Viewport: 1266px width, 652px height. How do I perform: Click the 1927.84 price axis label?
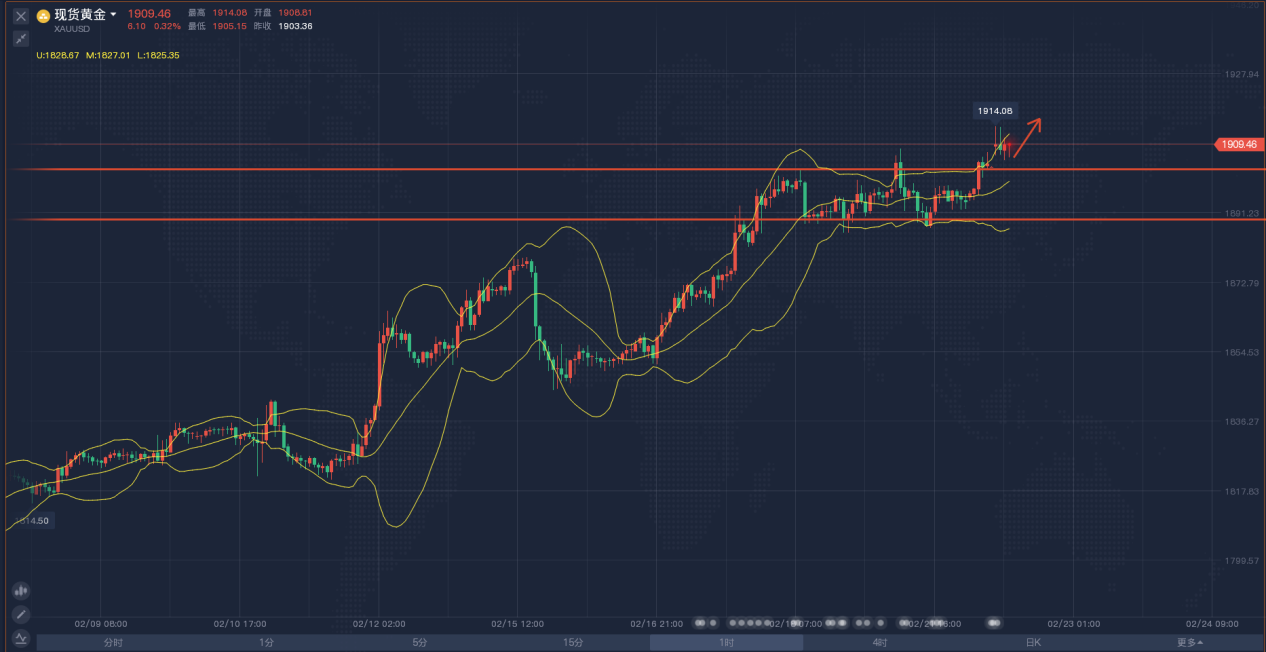tap(1240, 74)
